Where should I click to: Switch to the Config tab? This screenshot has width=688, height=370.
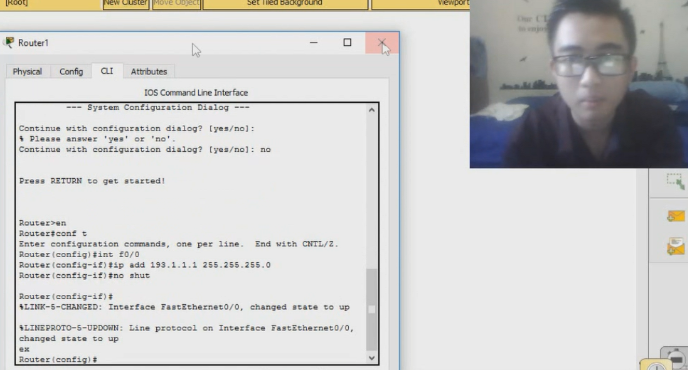71,72
